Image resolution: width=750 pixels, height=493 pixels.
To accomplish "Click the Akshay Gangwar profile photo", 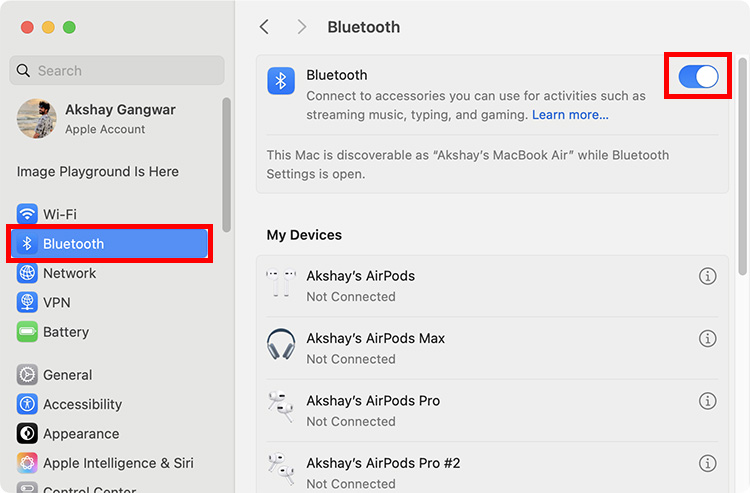I will (x=36, y=119).
